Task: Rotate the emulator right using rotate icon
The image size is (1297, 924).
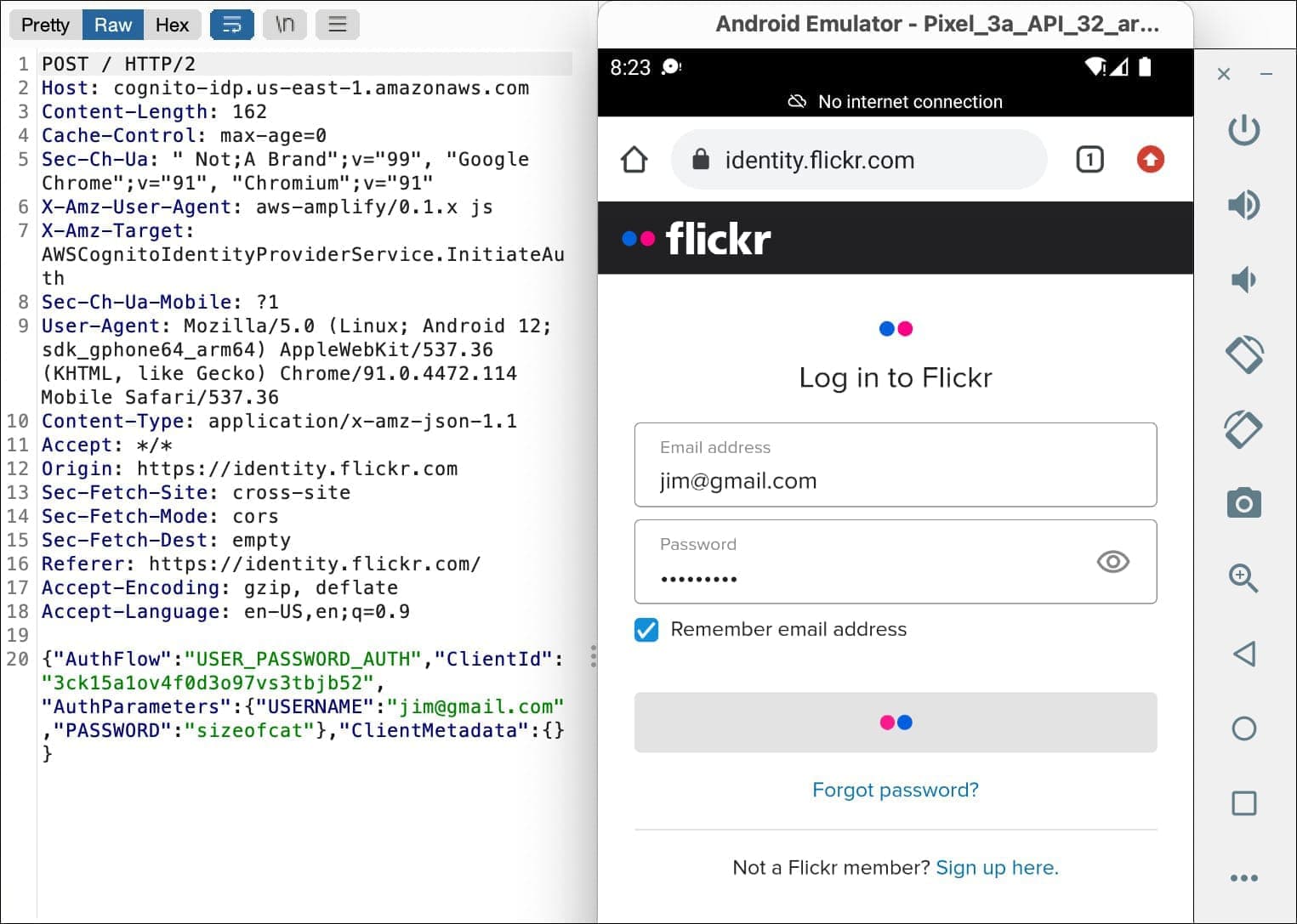Action: (x=1243, y=429)
